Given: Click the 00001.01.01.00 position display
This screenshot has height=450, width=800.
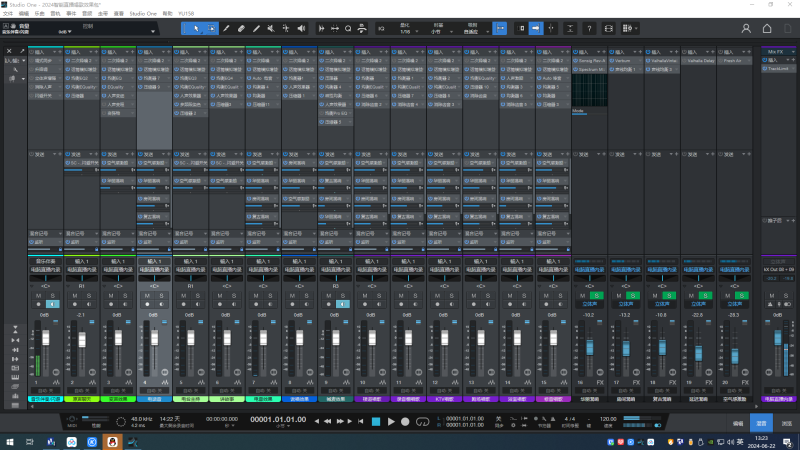Looking at the screenshot, I should [x=278, y=419].
